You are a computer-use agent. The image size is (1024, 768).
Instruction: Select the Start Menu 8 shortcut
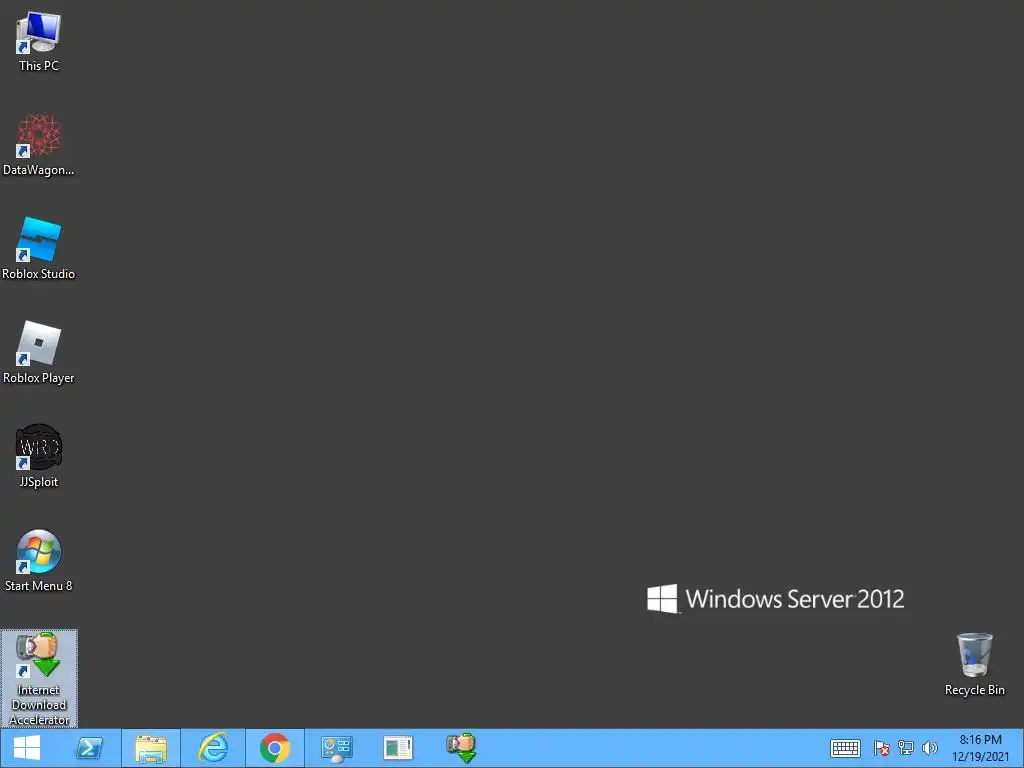(x=39, y=560)
